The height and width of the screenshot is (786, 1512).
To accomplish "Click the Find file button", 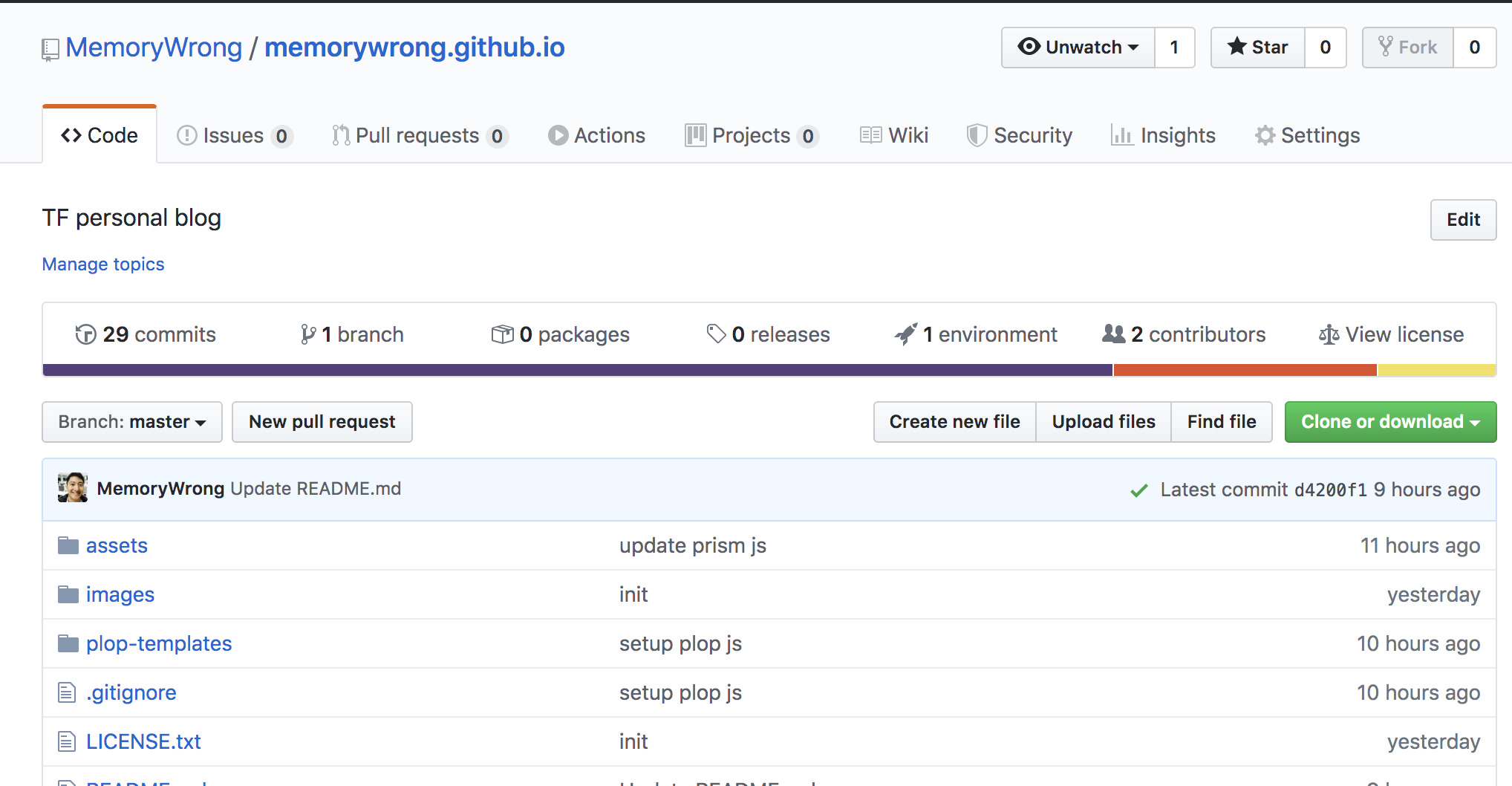I will 1222,422.
